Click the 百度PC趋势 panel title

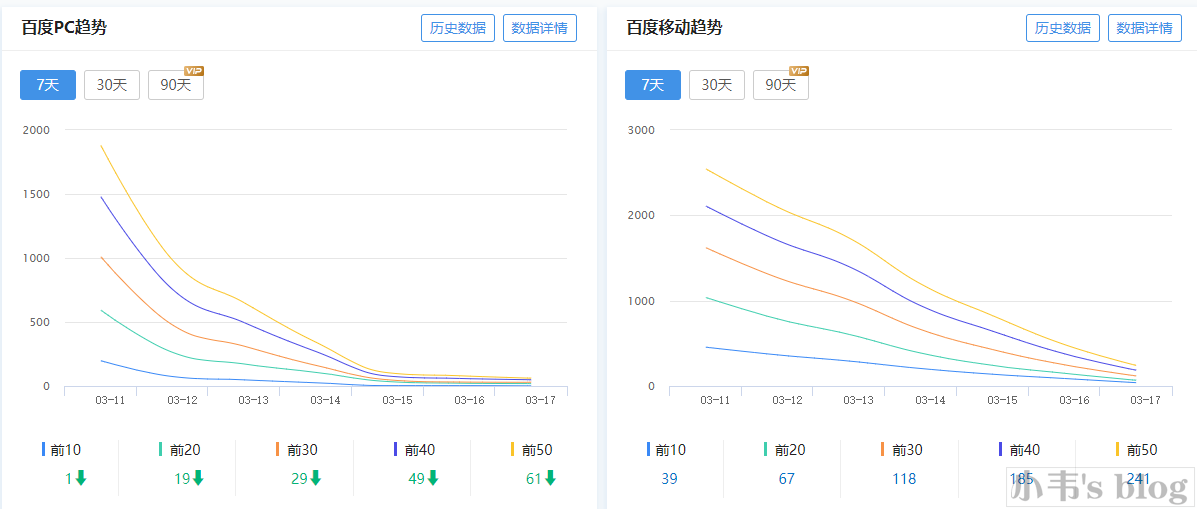point(64,28)
